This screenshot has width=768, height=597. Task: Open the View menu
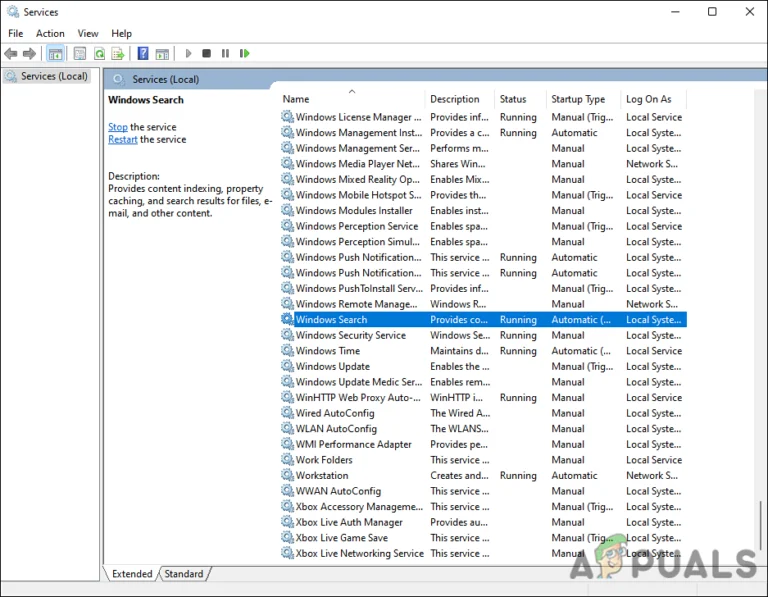[x=88, y=33]
